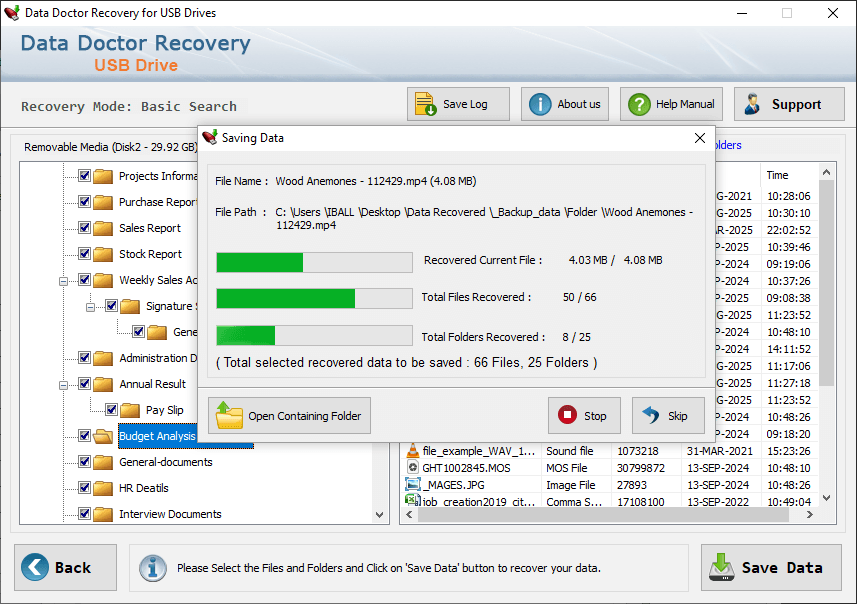This screenshot has height=604, width=857.
Task: Select the Stock Report folder icon
Action: pyautogui.click(x=103, y=254)
